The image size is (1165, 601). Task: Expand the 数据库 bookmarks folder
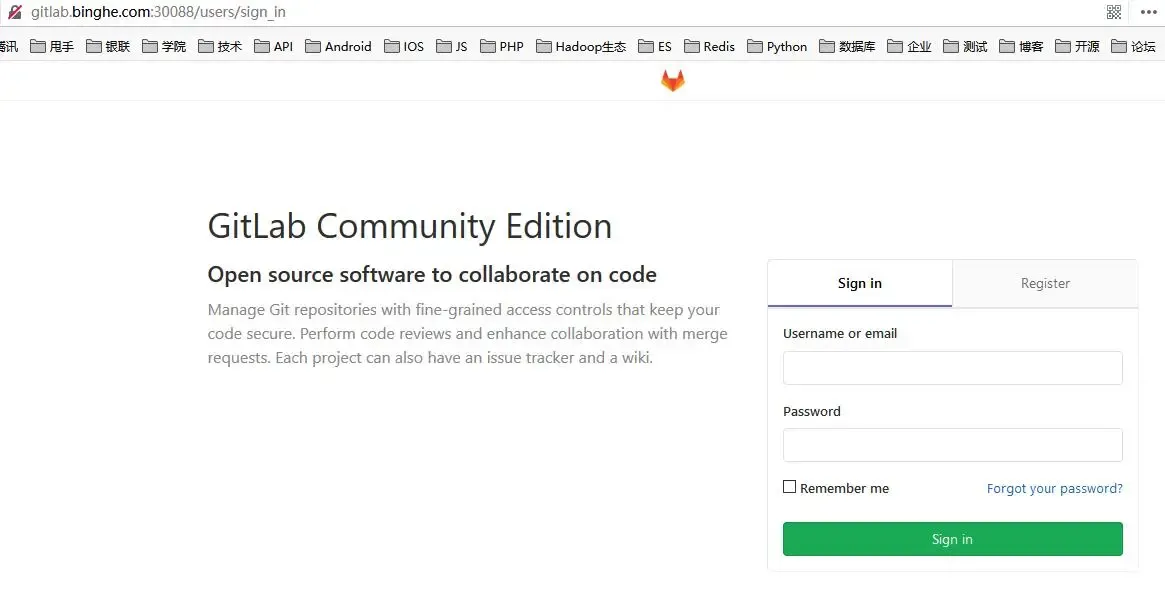coord(848,46)
